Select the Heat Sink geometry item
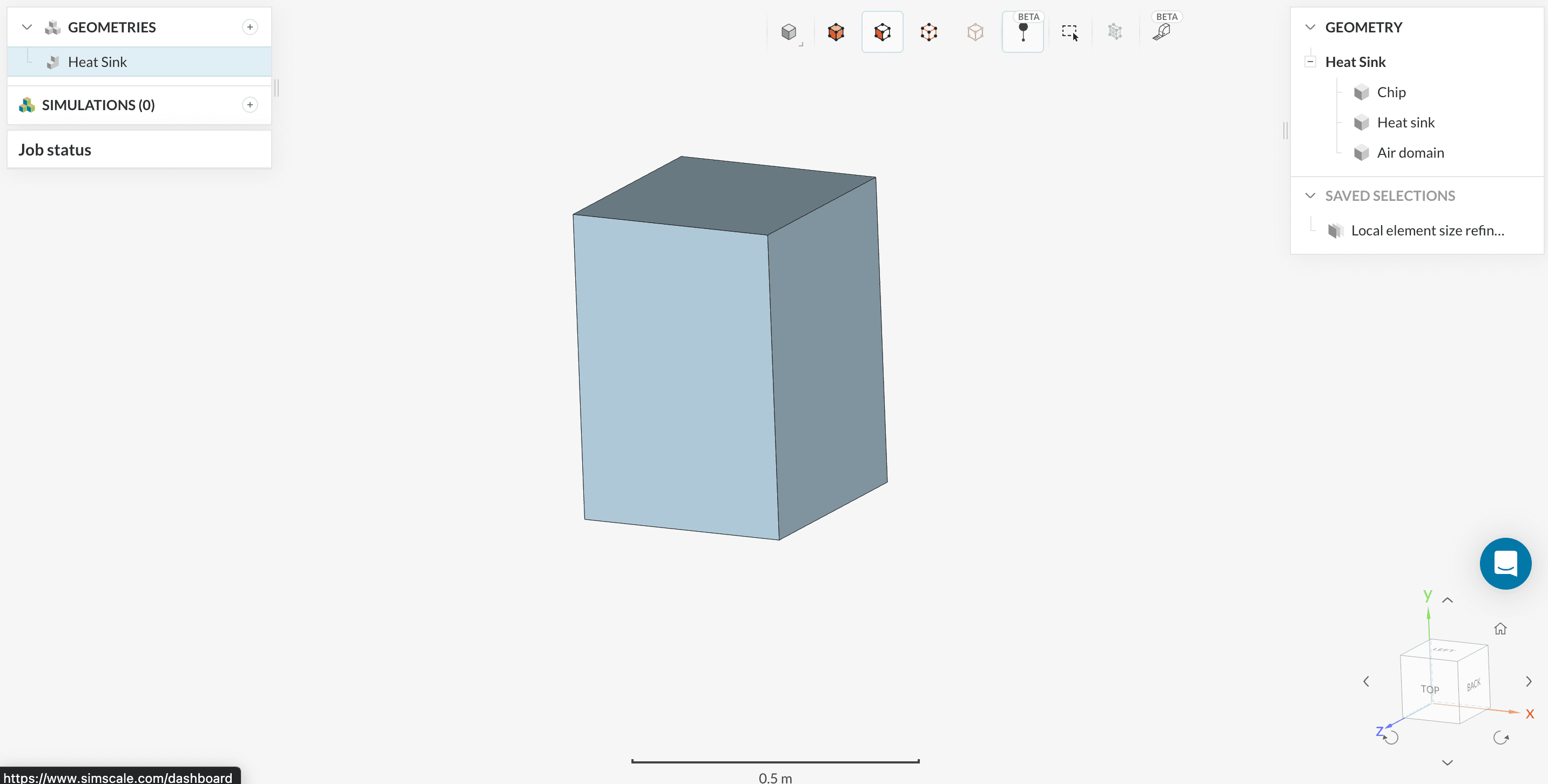Screen dimensions: 1548x784 (97, 62)
